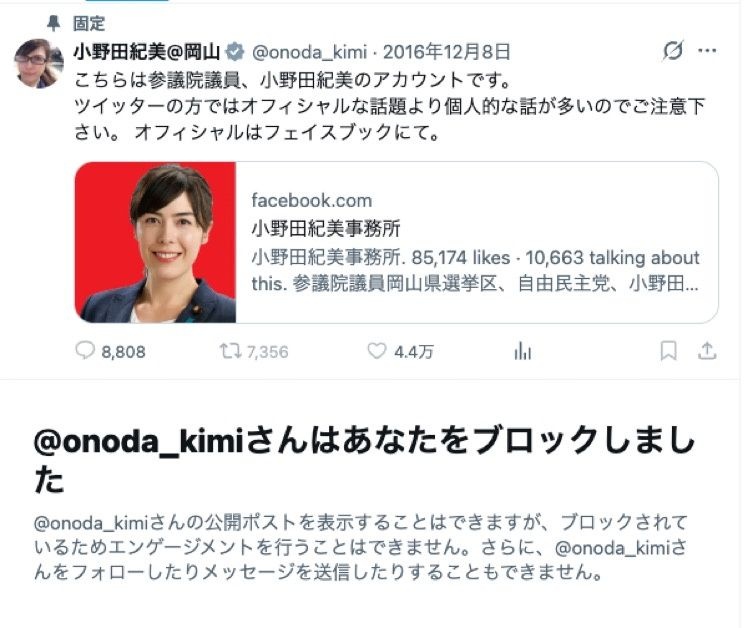
Task: Click the reply speech bubble icon
Action: pyautogui.click(x=85, y=351)
